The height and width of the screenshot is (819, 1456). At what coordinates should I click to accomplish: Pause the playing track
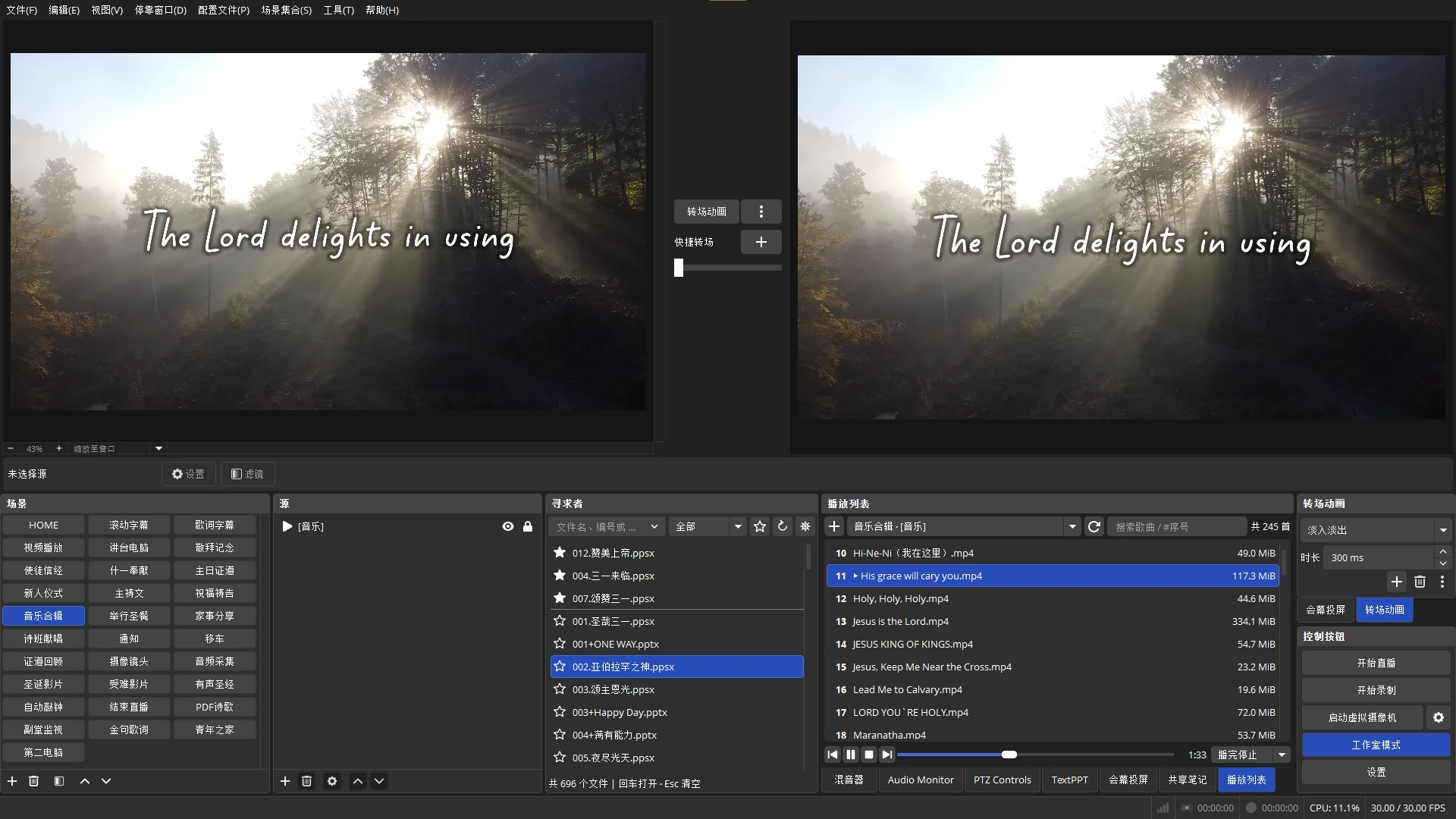(x=851, y=755)
